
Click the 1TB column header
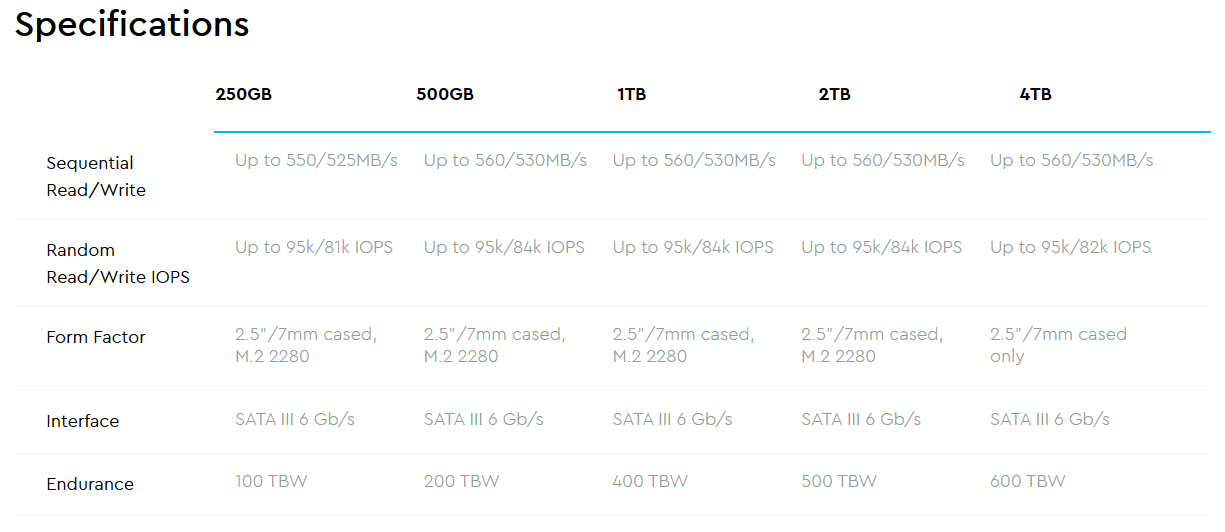pyautogui.click(x=631, y=95)
